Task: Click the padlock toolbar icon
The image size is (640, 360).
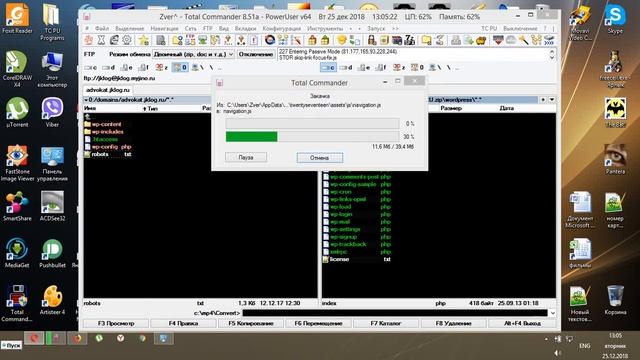Action: pos(371,40)
